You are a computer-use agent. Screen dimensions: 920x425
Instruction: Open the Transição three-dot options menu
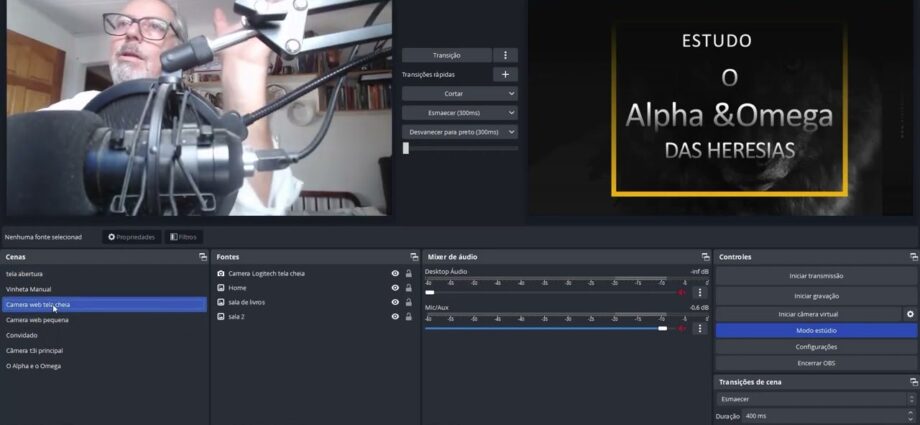click(505, 55)
